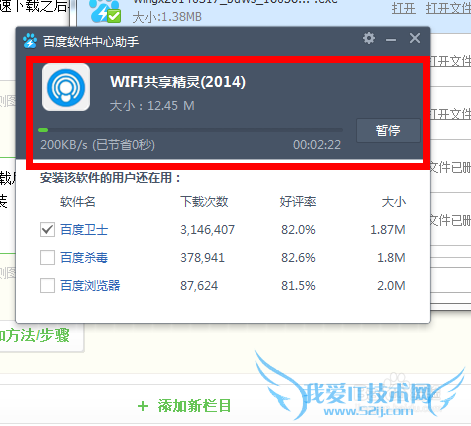Click the 百度软件中心助手 title text
The image size is (471, 426).
click(91, 42)
